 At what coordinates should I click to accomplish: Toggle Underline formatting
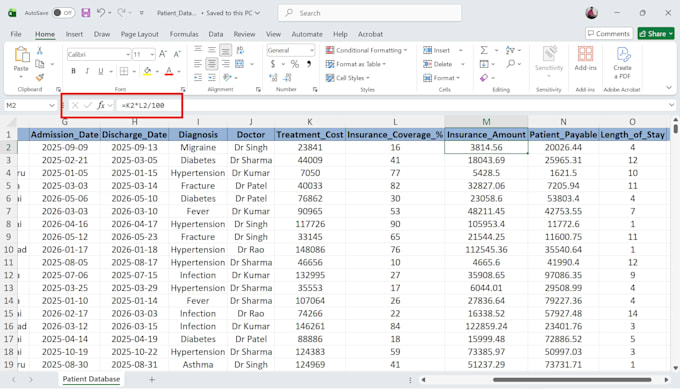(101, 71)
